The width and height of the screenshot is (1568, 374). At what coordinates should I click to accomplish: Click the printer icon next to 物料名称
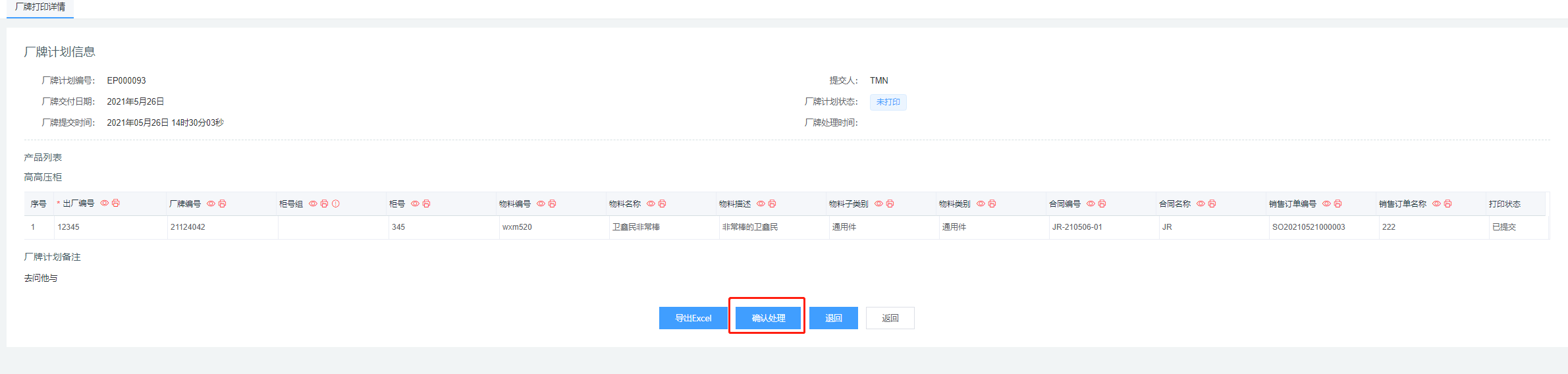pyautogui.click(x=662, y=204)
